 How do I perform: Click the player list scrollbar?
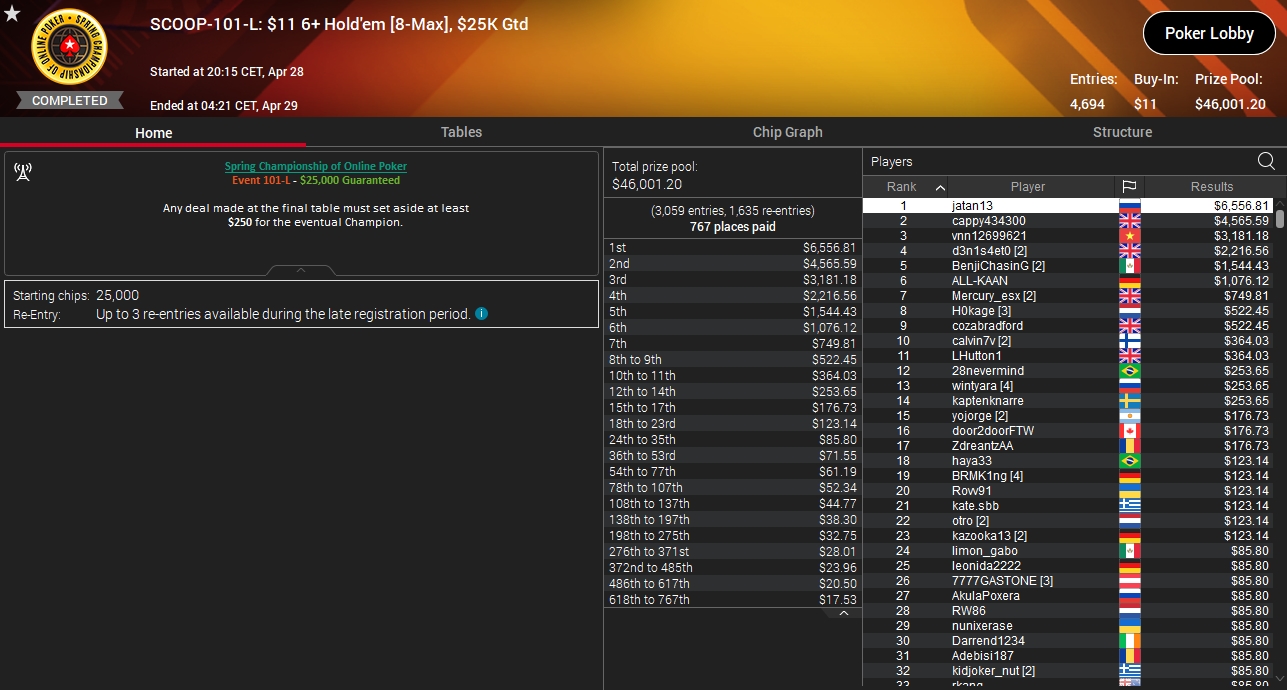1279,218
